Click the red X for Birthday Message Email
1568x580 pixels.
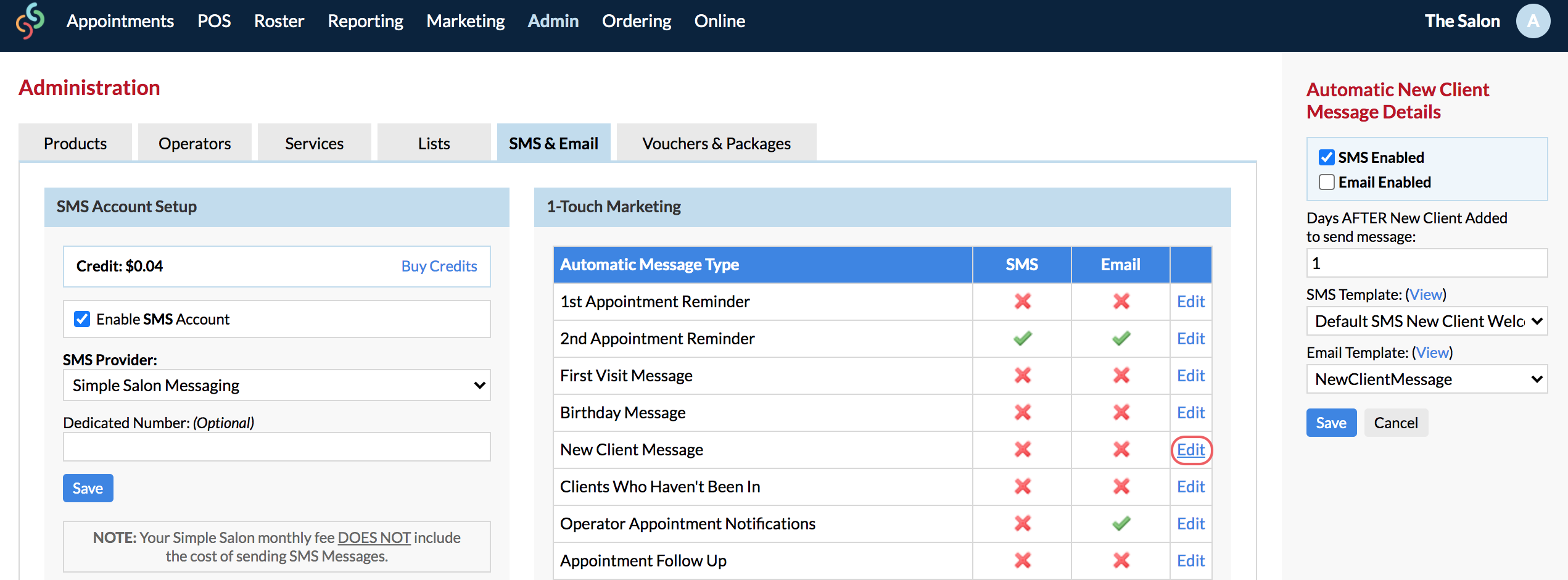point(1121,412)
